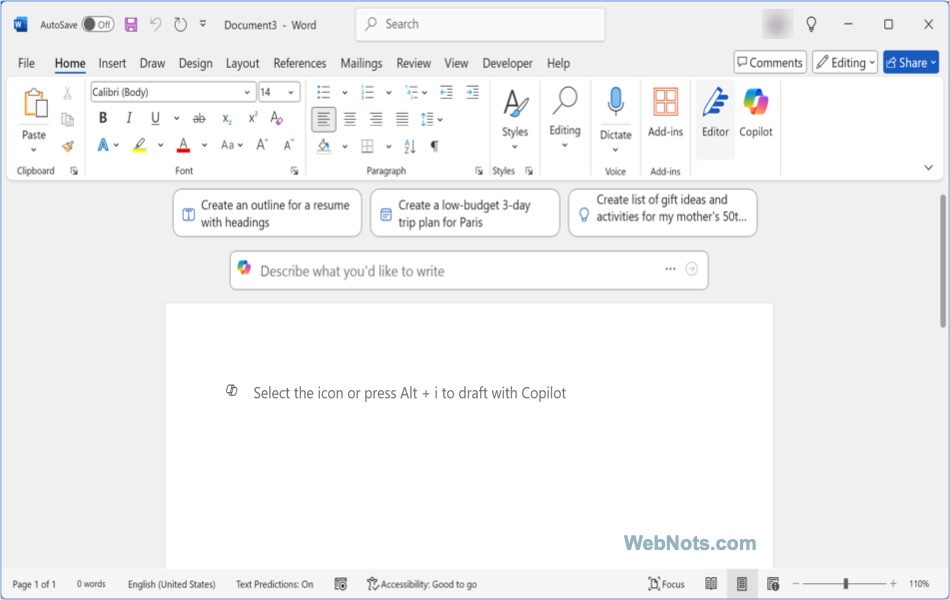Apply yellow text highlight color

[139, 145]
